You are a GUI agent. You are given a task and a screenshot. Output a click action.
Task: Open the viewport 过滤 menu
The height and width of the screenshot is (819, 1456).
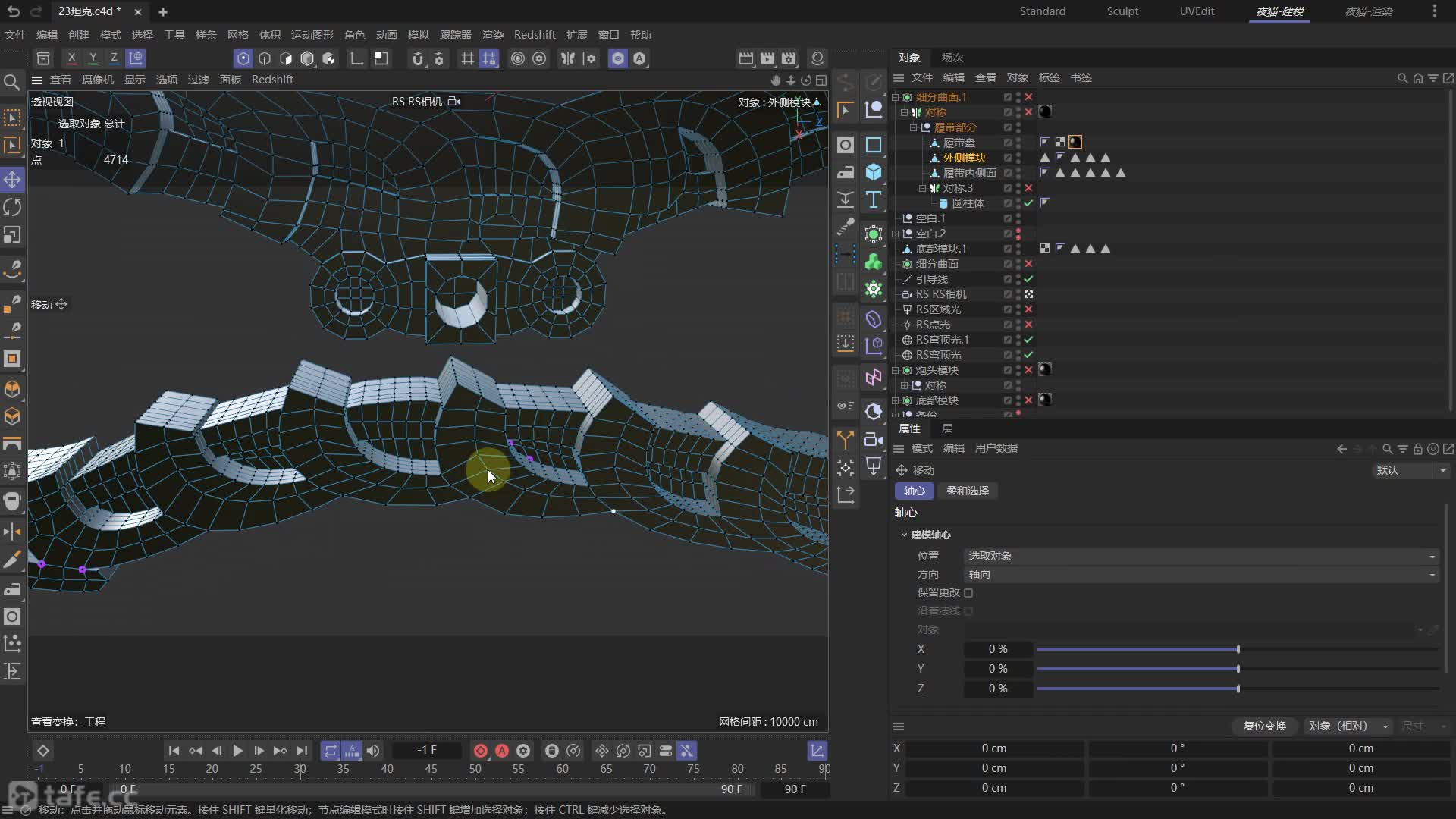click(x=198, y=80)
